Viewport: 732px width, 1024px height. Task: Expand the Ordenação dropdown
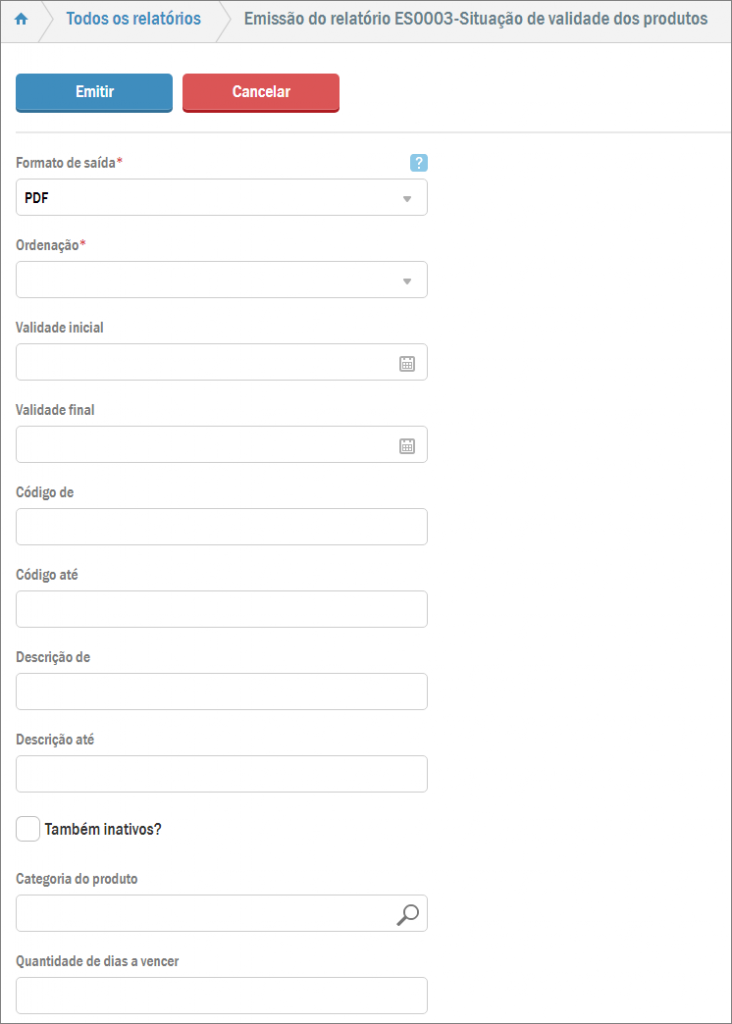click(x=406, y=280)
